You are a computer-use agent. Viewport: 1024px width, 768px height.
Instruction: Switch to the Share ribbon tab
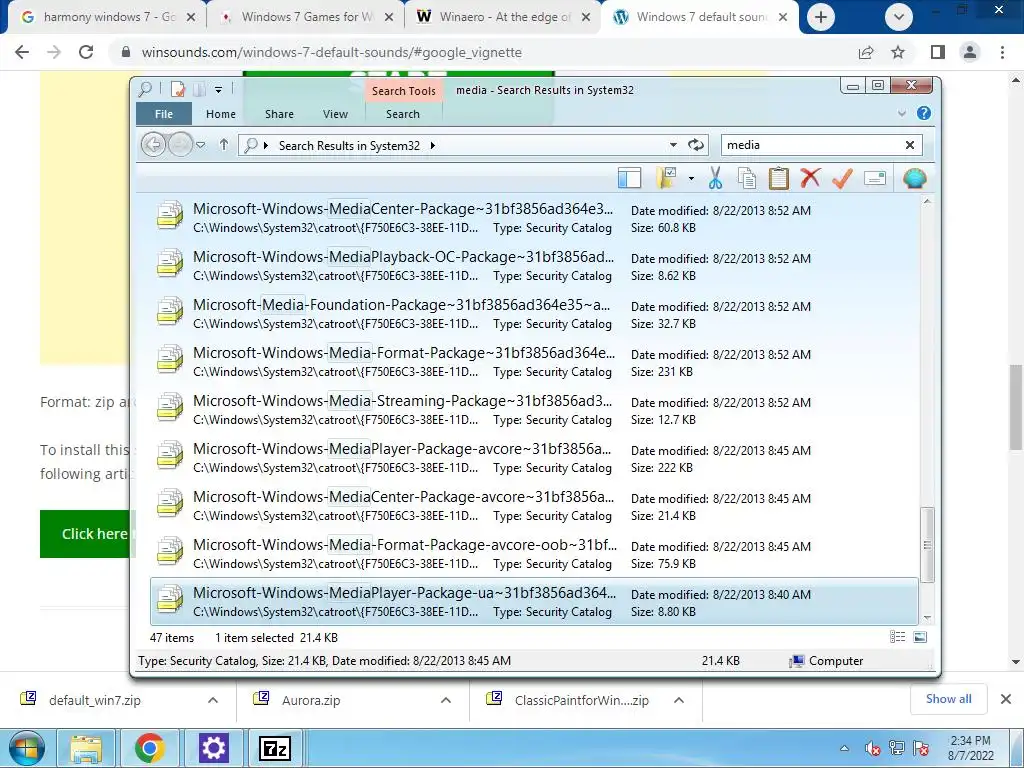(279, 114)
